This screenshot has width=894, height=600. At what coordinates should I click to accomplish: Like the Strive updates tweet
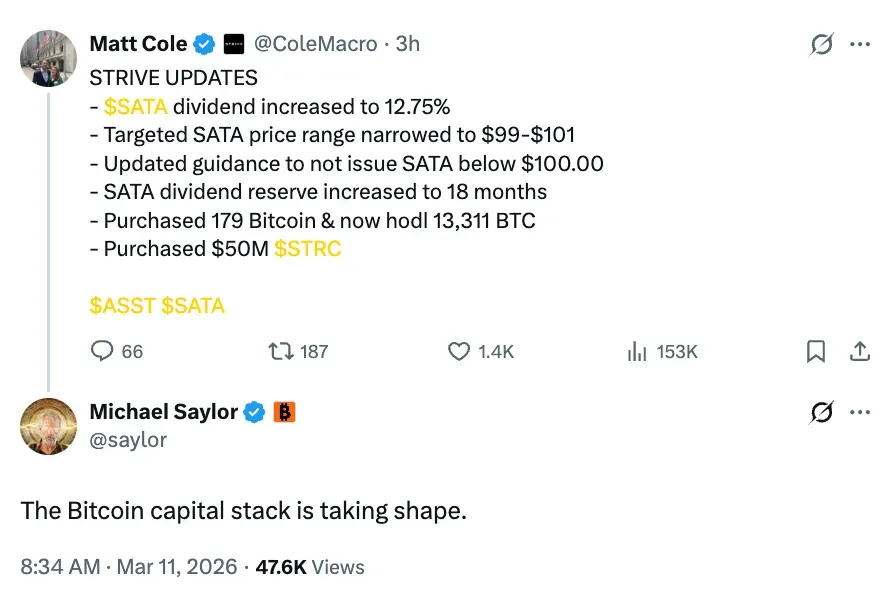pyautogui.click(x=459, y=351)
